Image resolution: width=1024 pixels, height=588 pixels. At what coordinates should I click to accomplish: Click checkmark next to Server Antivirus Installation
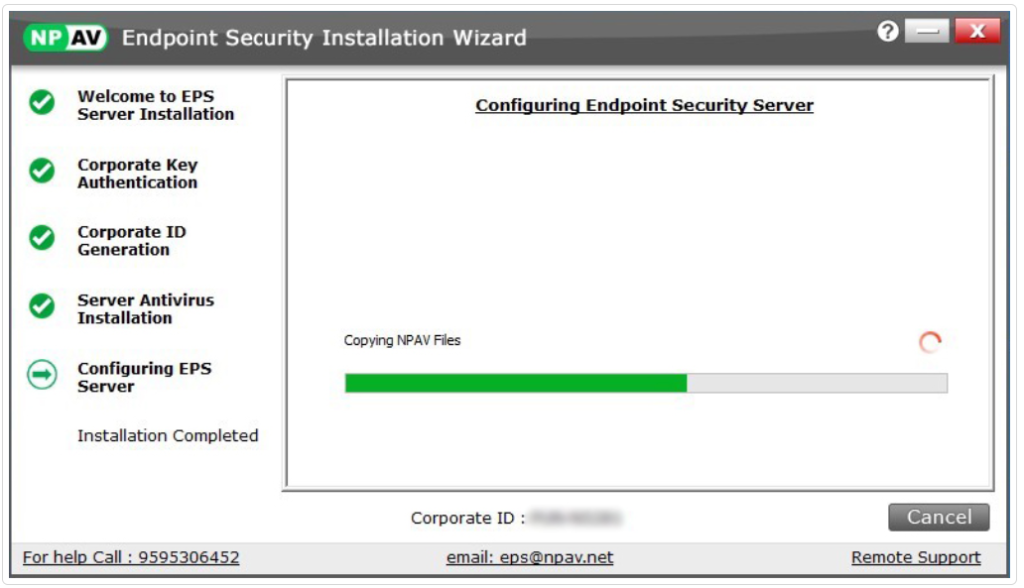pyautogui.click(x=42, y=306)
